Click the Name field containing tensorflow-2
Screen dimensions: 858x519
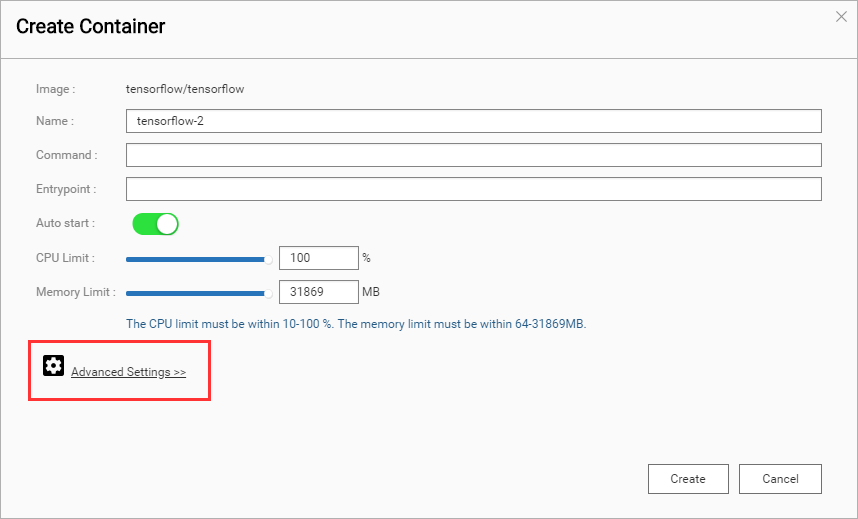tap(473, 121)
